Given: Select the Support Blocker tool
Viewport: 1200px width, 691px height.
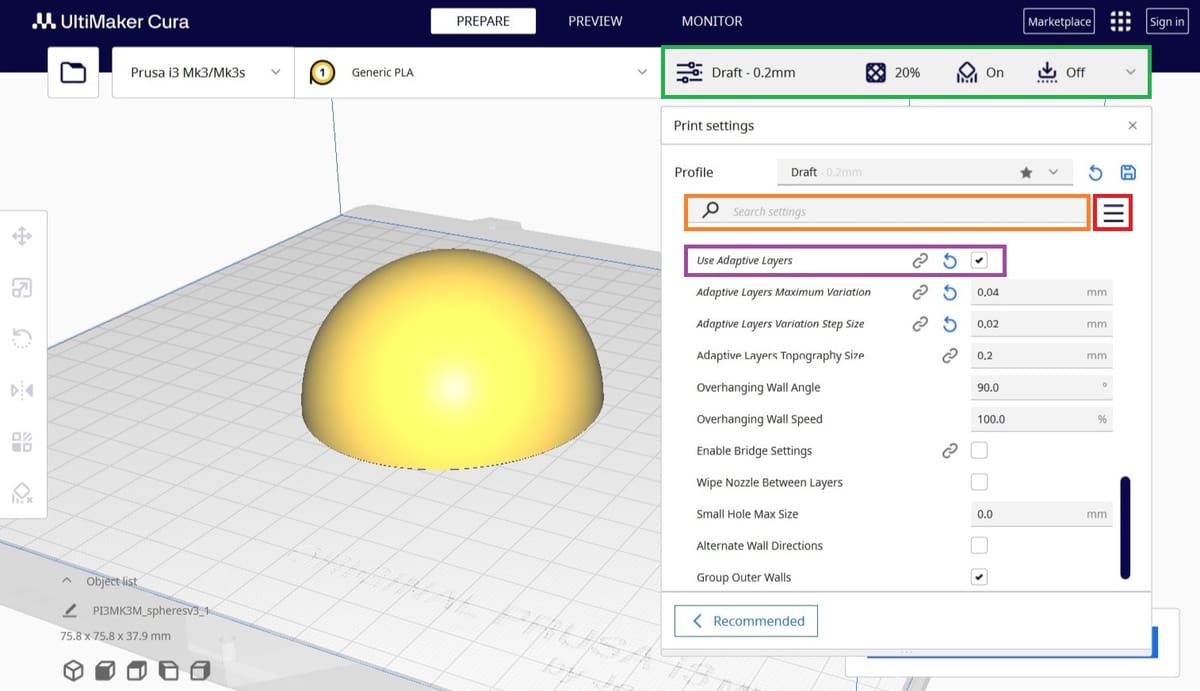Looking at the screenshot, I should click(x=21, y=493).
